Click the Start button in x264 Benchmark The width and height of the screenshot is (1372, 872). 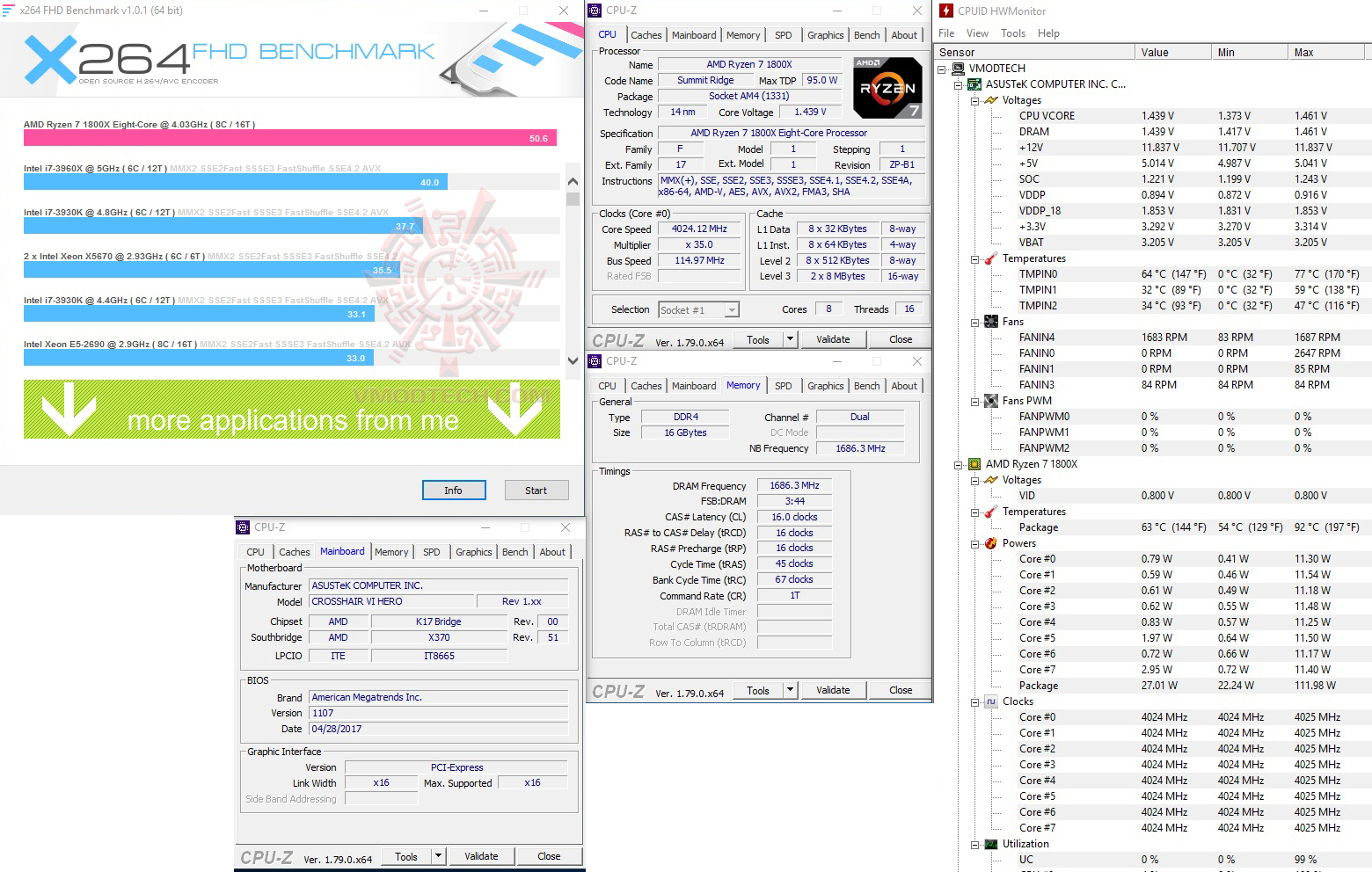536,490
